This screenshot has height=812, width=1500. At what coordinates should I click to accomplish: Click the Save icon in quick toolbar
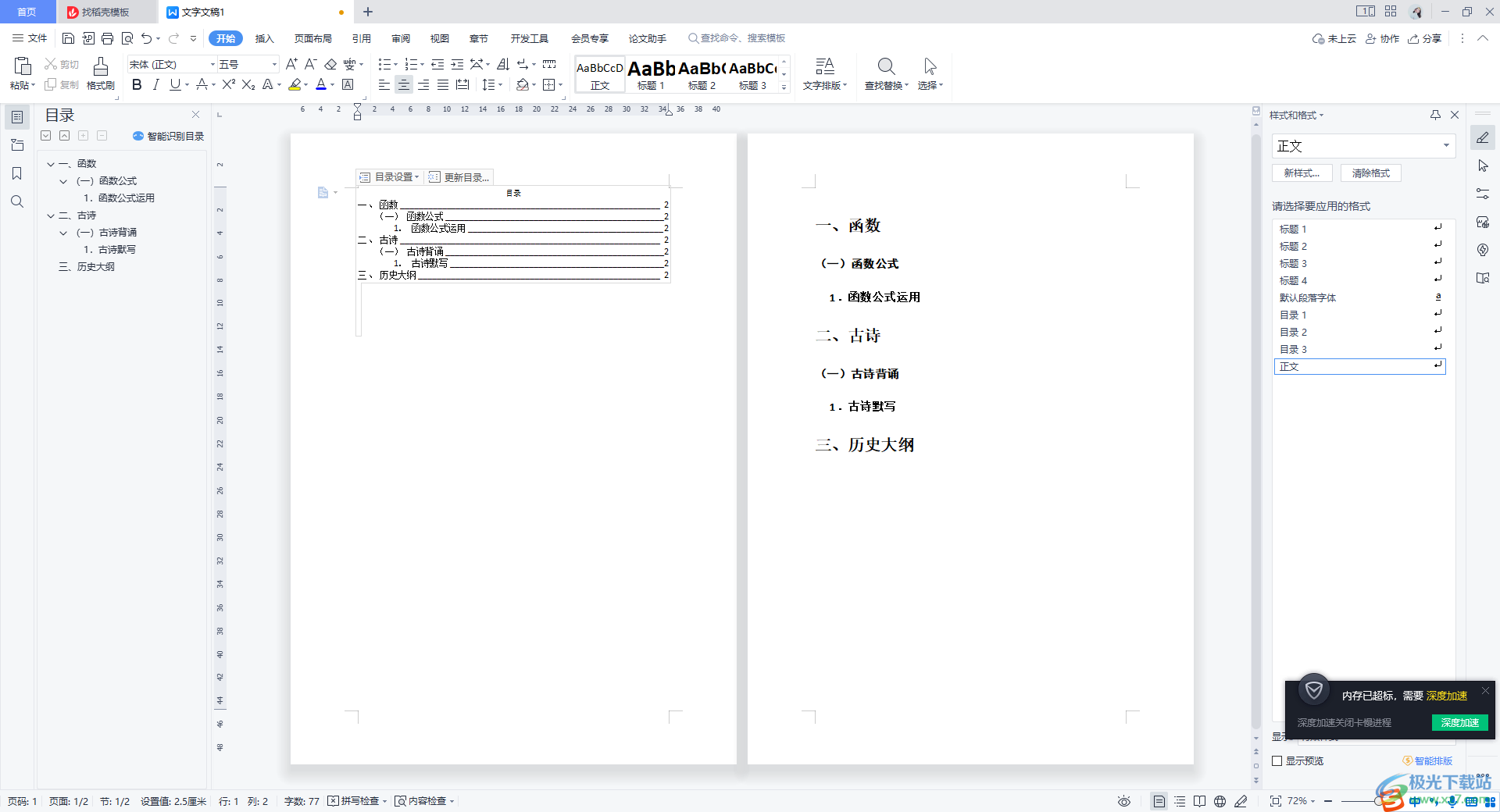click(68, 38)
